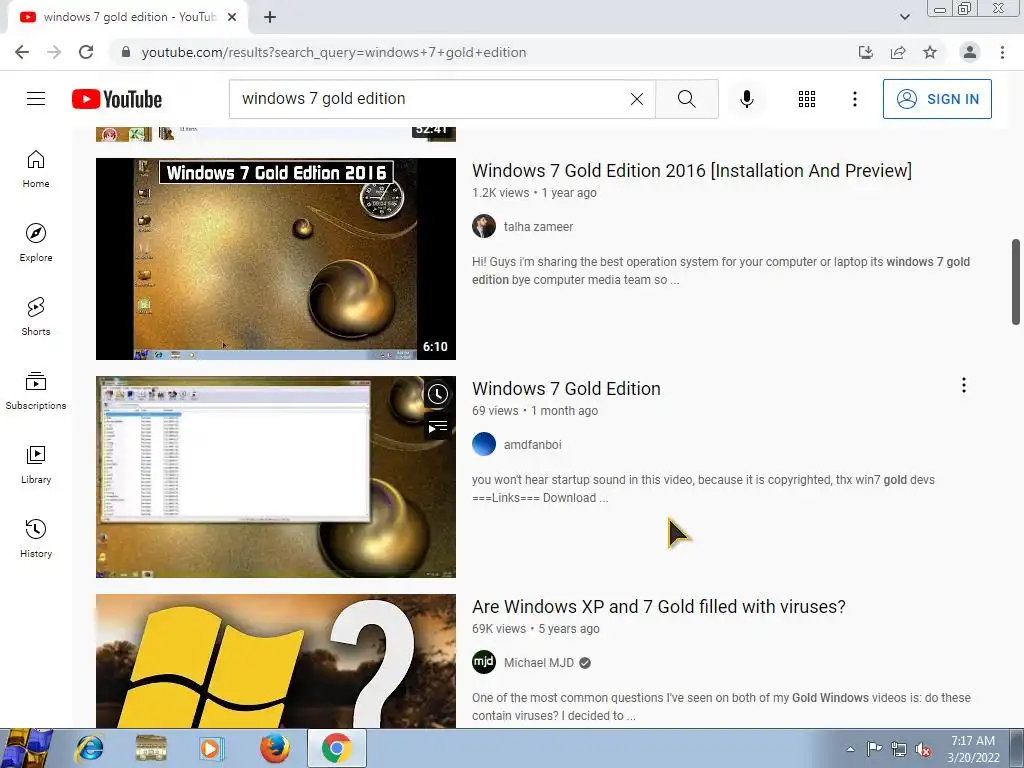Open the Windows Start button
Image resolution: width=1024 pixels, height=768 pixels.
point(26,748)
